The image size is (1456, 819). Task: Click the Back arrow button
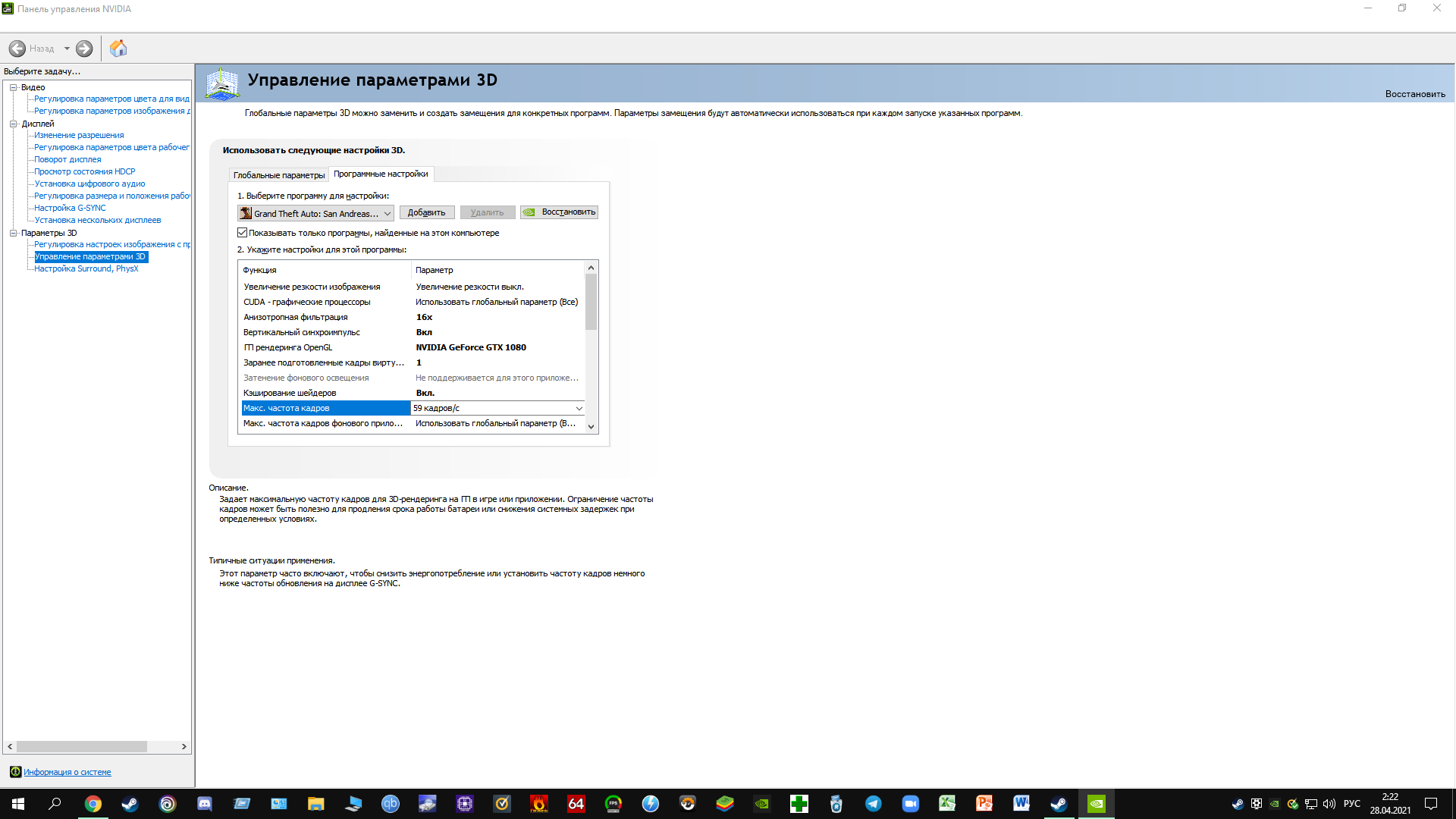[17, 49]
